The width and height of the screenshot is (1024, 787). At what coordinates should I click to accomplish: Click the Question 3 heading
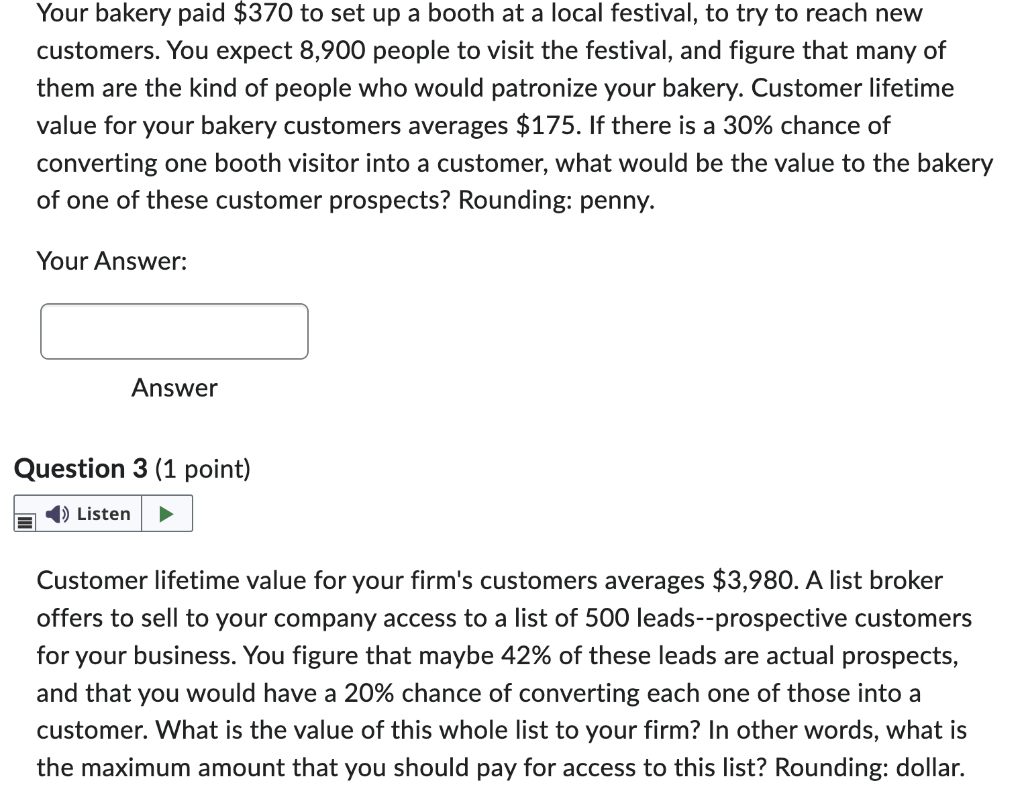tap(81, 468)
